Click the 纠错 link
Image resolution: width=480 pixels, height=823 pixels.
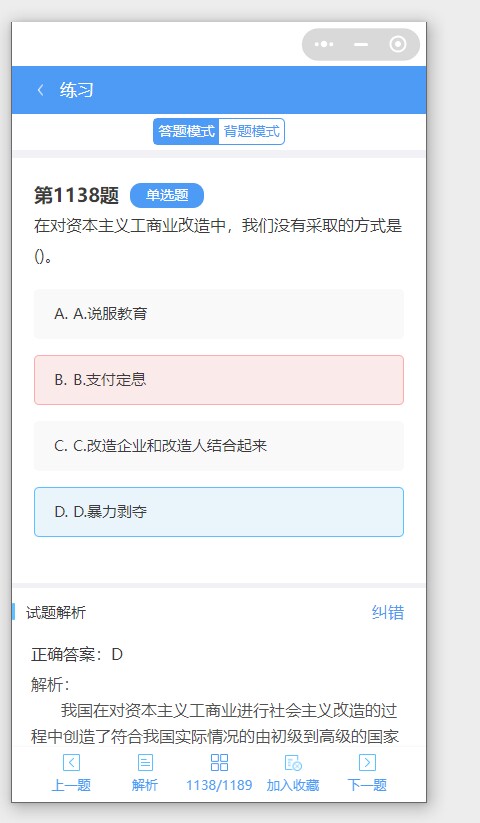point(388,613)
